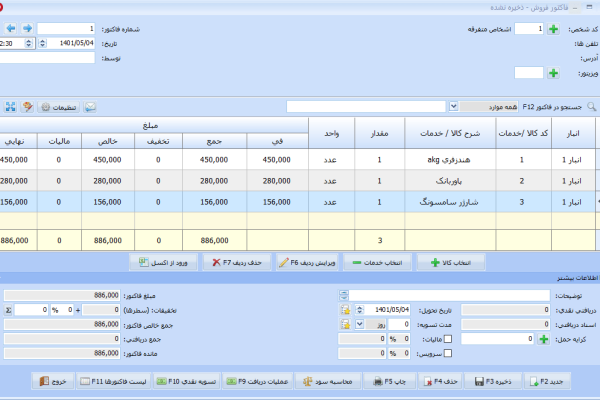The height and width of the screenshot is (400, 600).
Task: Open لیست فاکتورها F11 button
Action: point(114,381)
